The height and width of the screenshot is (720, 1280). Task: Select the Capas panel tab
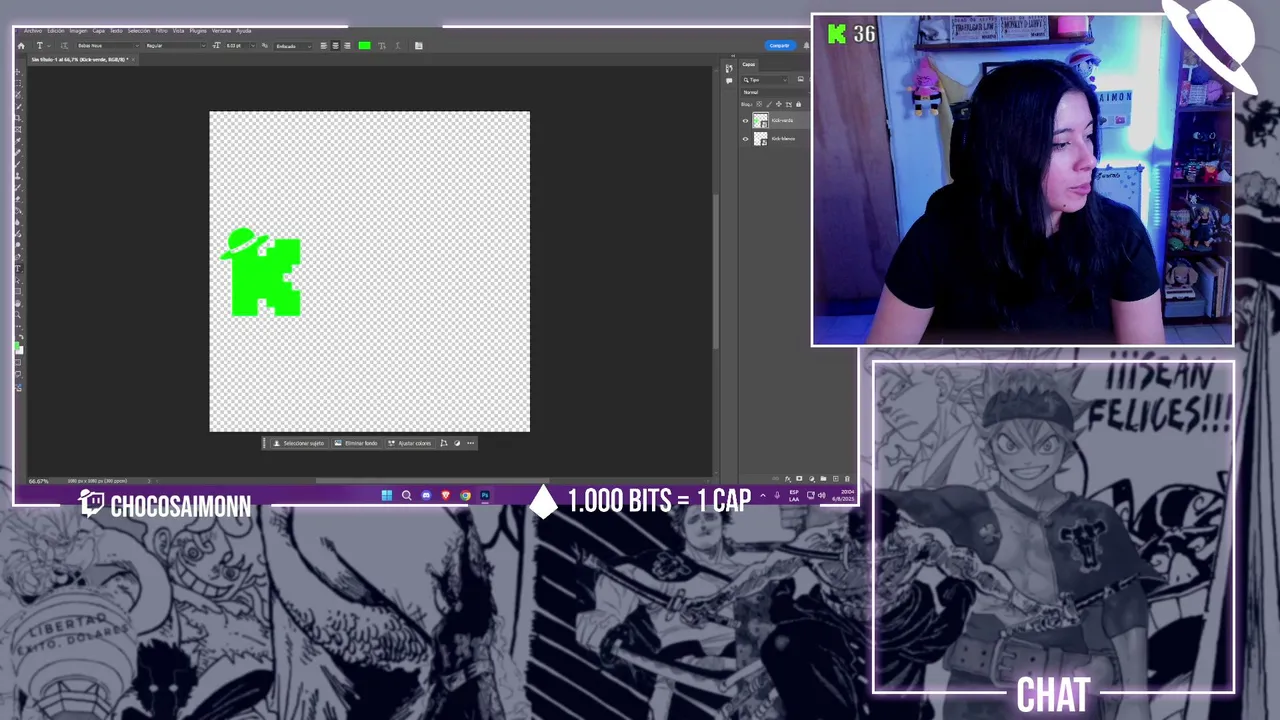click(749, 65)
